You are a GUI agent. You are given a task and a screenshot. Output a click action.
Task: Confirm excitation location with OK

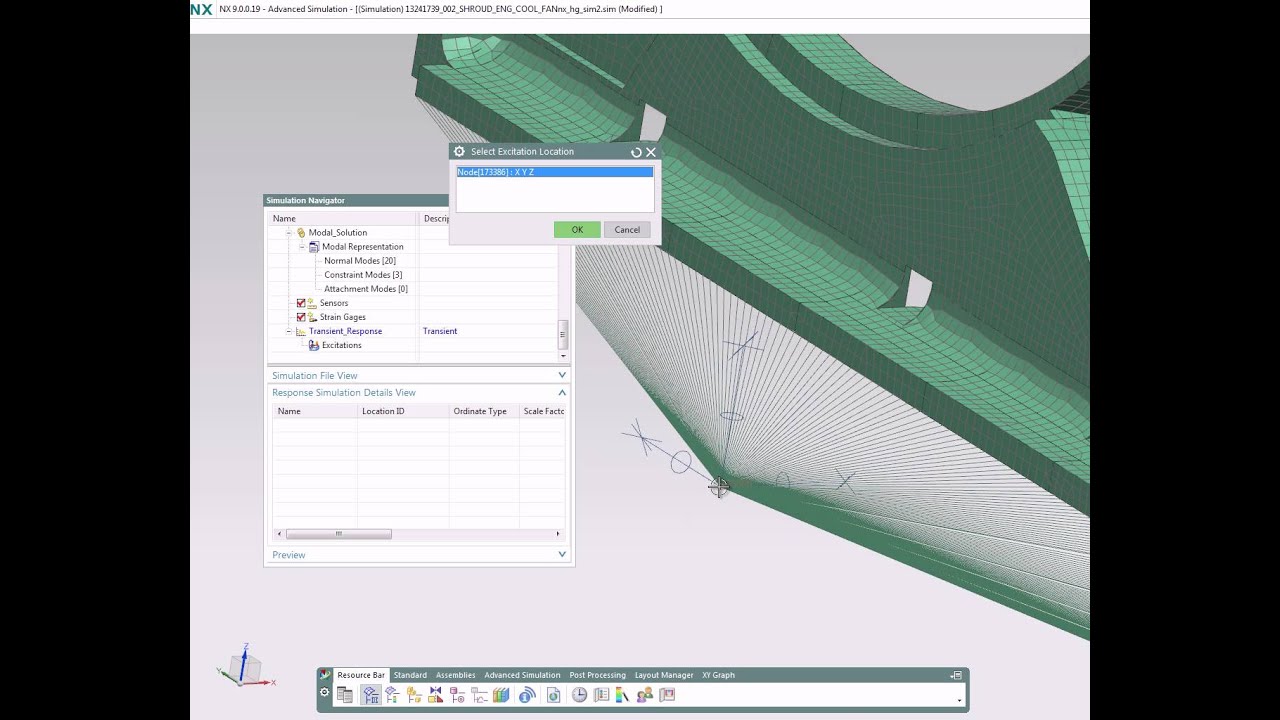click(x=577, y=230)
